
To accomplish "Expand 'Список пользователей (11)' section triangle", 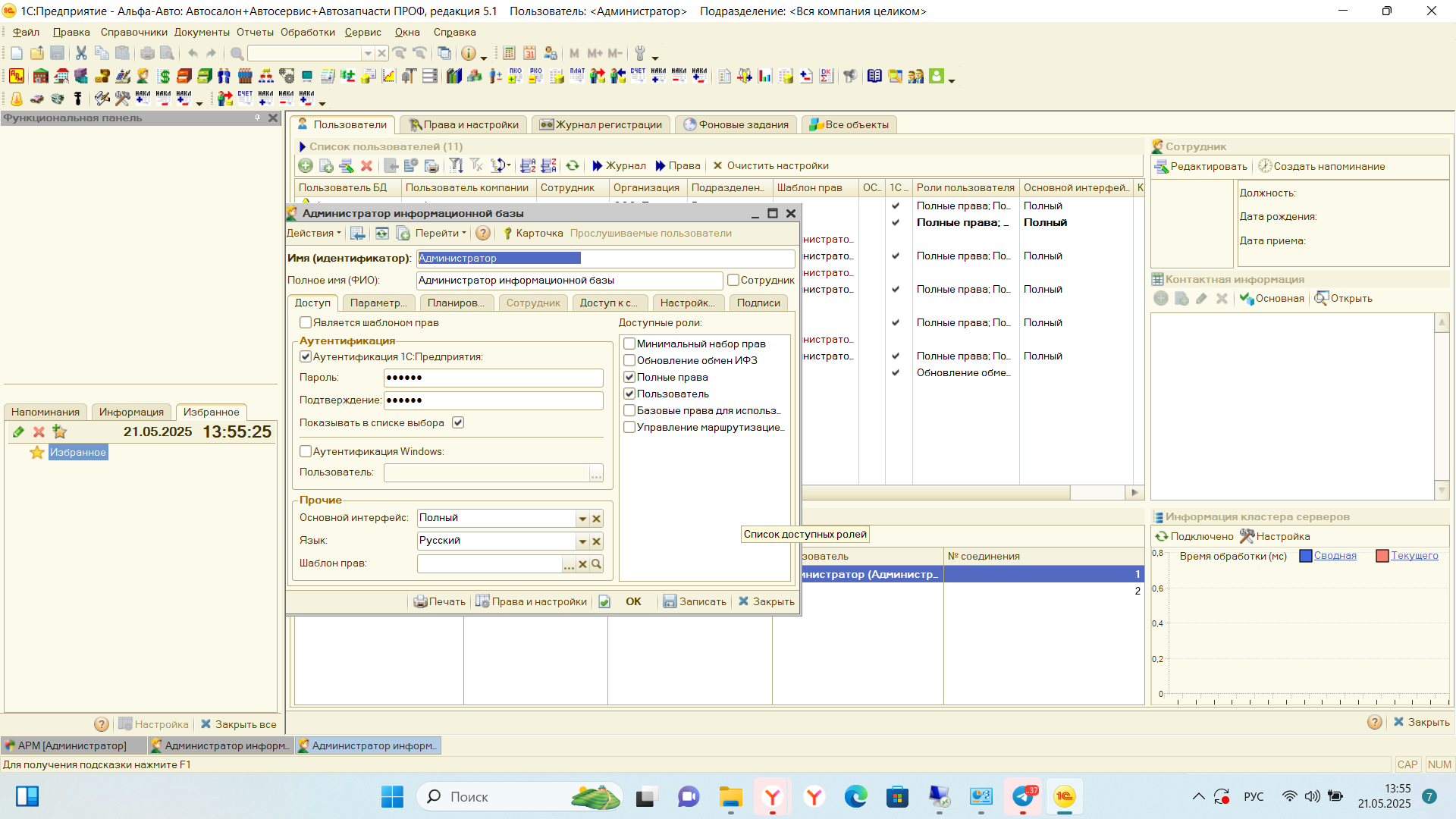I will (x=303, y=146).
